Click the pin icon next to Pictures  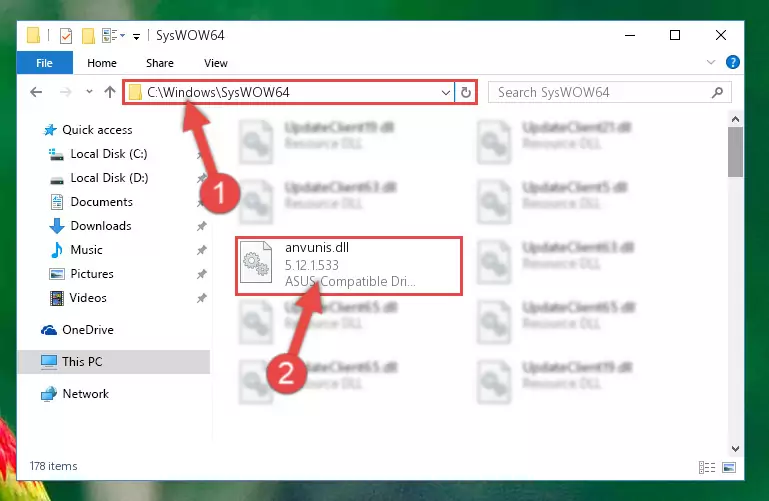click(201, 274)
